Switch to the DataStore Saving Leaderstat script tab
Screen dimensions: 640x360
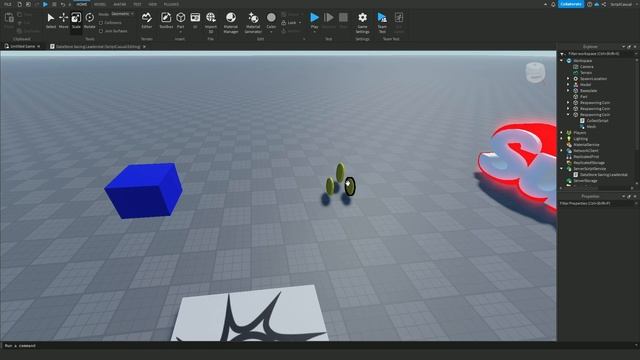pyautogui.click(x=98, y=47)
